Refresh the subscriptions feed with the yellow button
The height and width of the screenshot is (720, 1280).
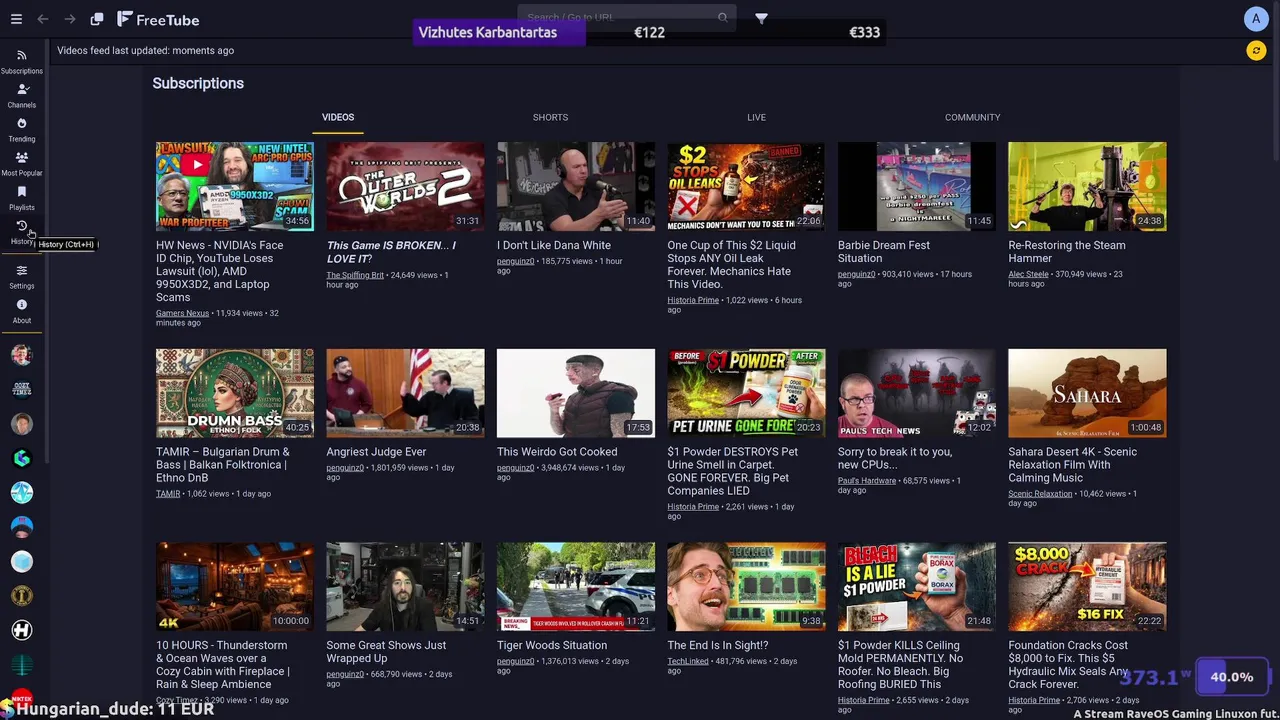point(1256,51)
